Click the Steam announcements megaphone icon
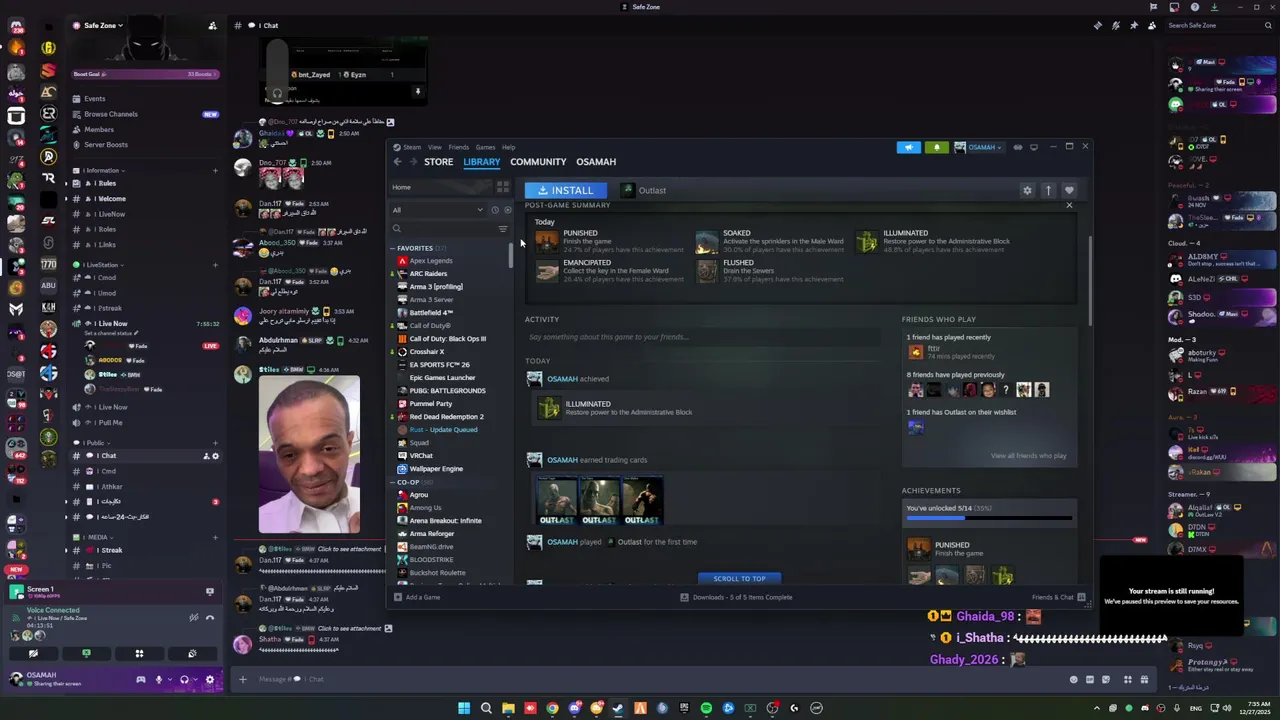The height and width of the screenshot is (720, 1280). (x=909, y=147)
